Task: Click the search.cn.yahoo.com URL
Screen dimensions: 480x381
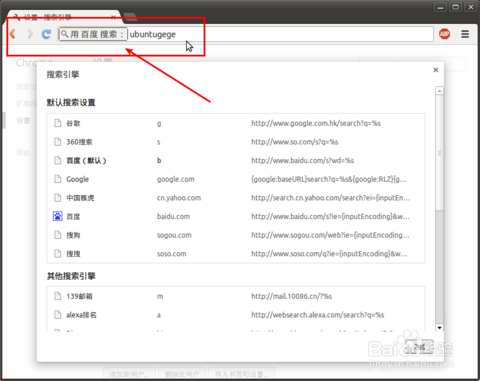Action: coord(331,198)
